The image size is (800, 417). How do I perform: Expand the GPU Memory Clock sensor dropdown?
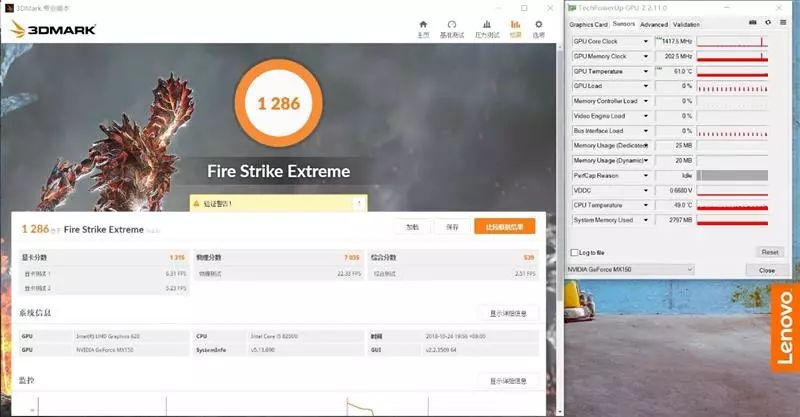pos(645,56)
